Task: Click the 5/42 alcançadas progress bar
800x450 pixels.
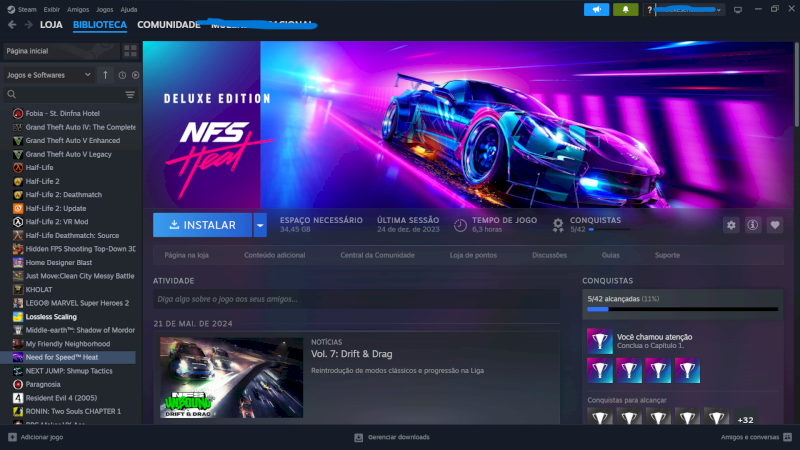Action: coord(683,309)
